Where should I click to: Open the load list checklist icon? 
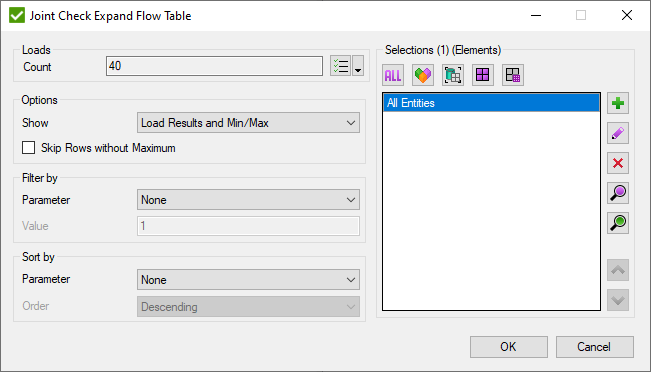[340, 66]
